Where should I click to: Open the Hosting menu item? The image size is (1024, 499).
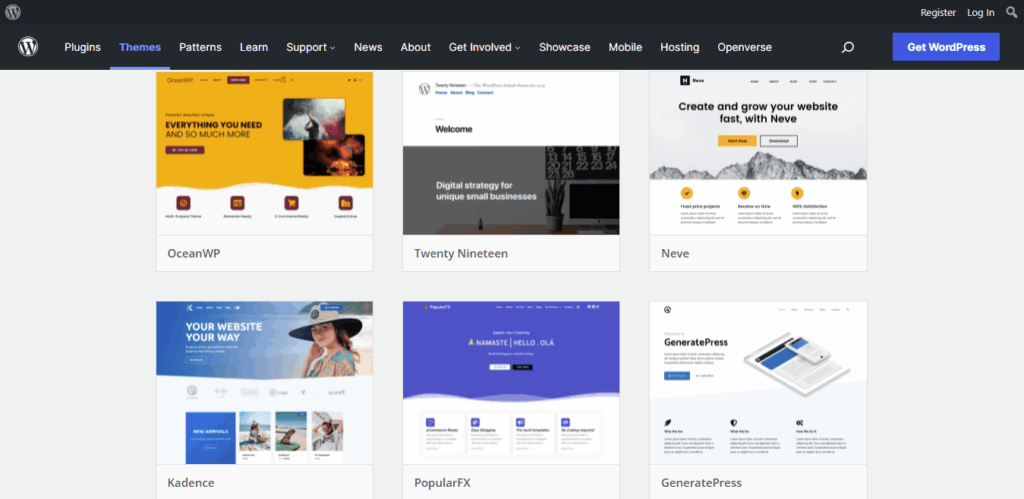(x=680, y=47)
